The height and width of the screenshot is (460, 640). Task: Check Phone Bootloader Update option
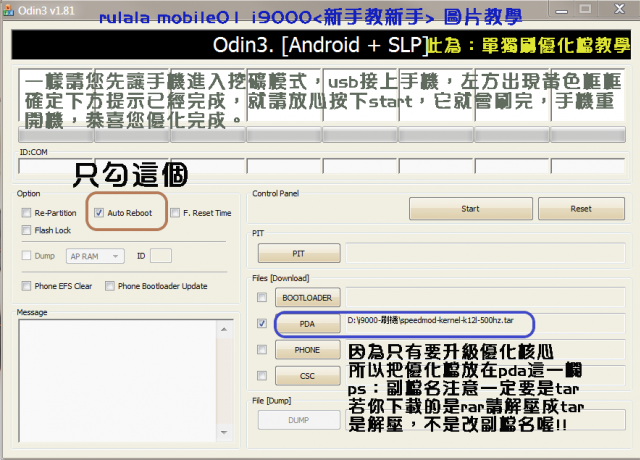coord(109,286)
